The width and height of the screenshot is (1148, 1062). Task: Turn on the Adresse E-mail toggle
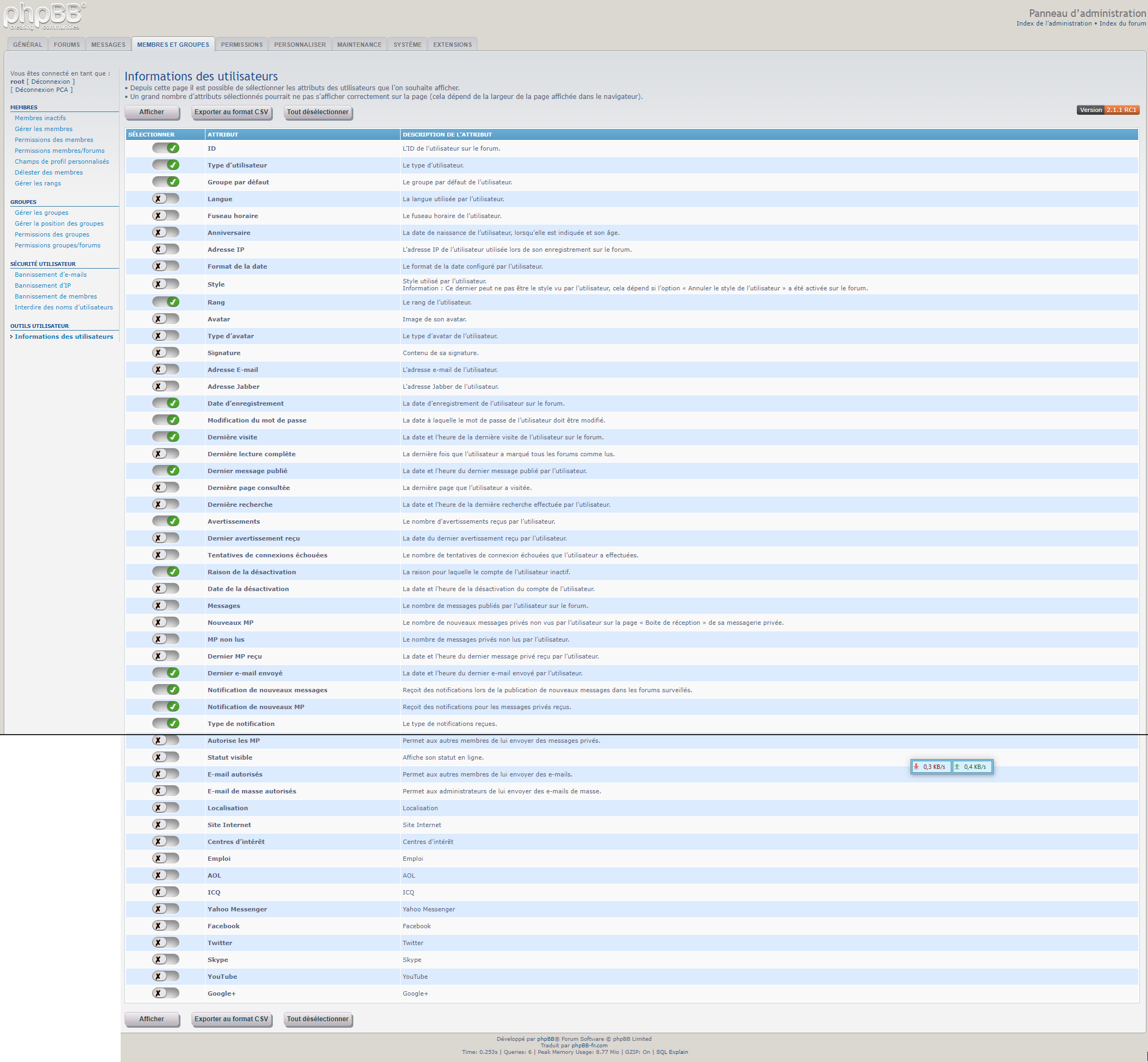(x=165, y=370)
